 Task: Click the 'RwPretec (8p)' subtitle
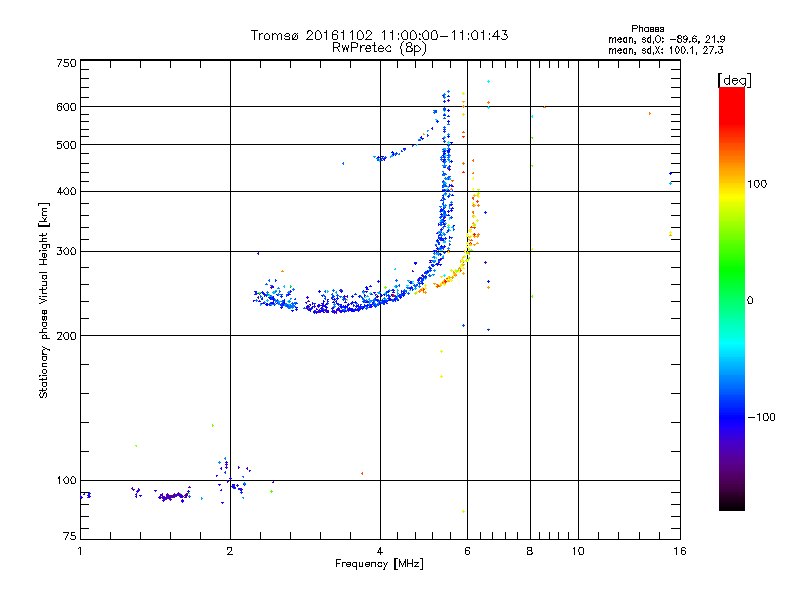pos(379,48)
